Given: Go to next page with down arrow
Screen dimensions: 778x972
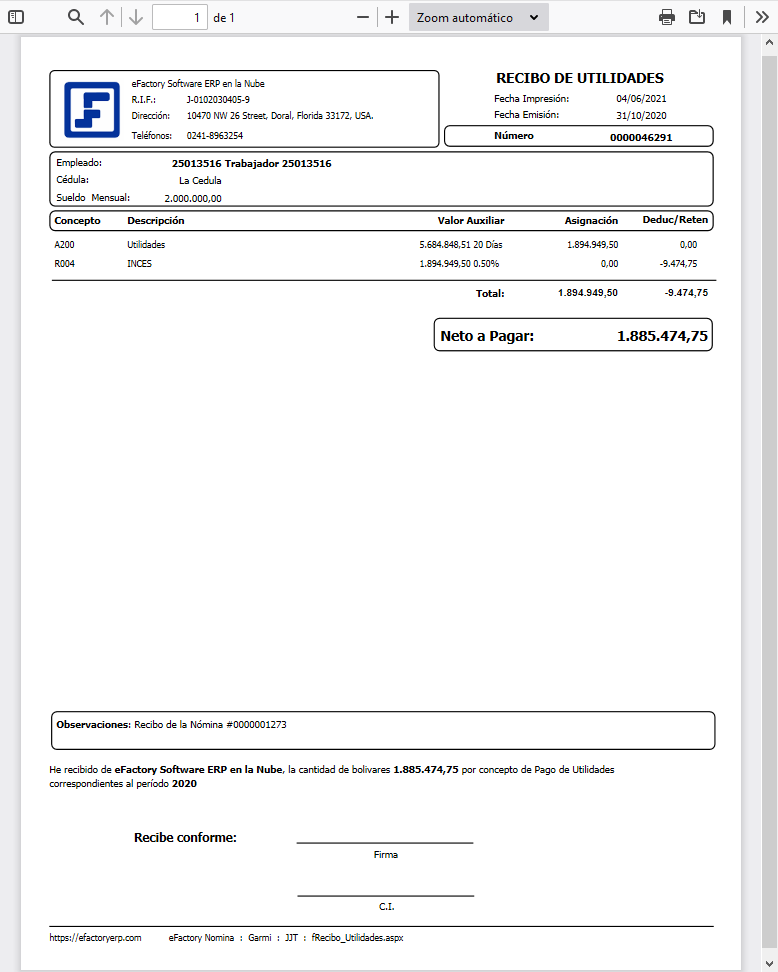Looking at the screenshot, I should [x=136, y=17].
